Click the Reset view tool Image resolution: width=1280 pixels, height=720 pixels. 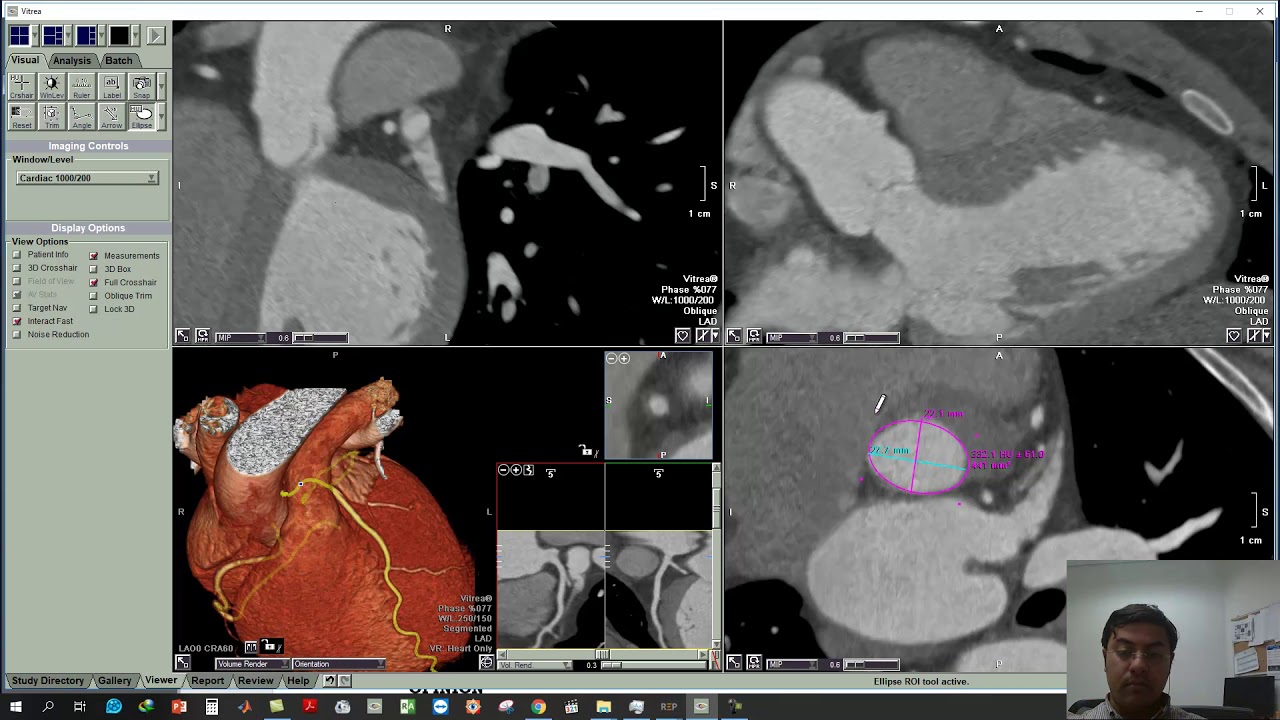tap(21, 117)
